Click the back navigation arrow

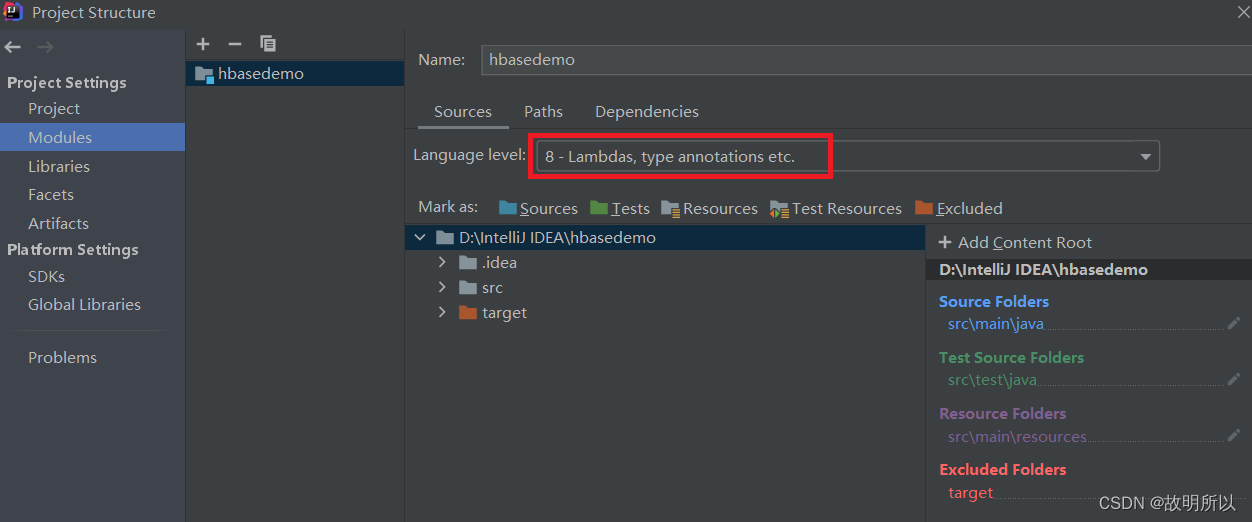click(x=13, y=47)
